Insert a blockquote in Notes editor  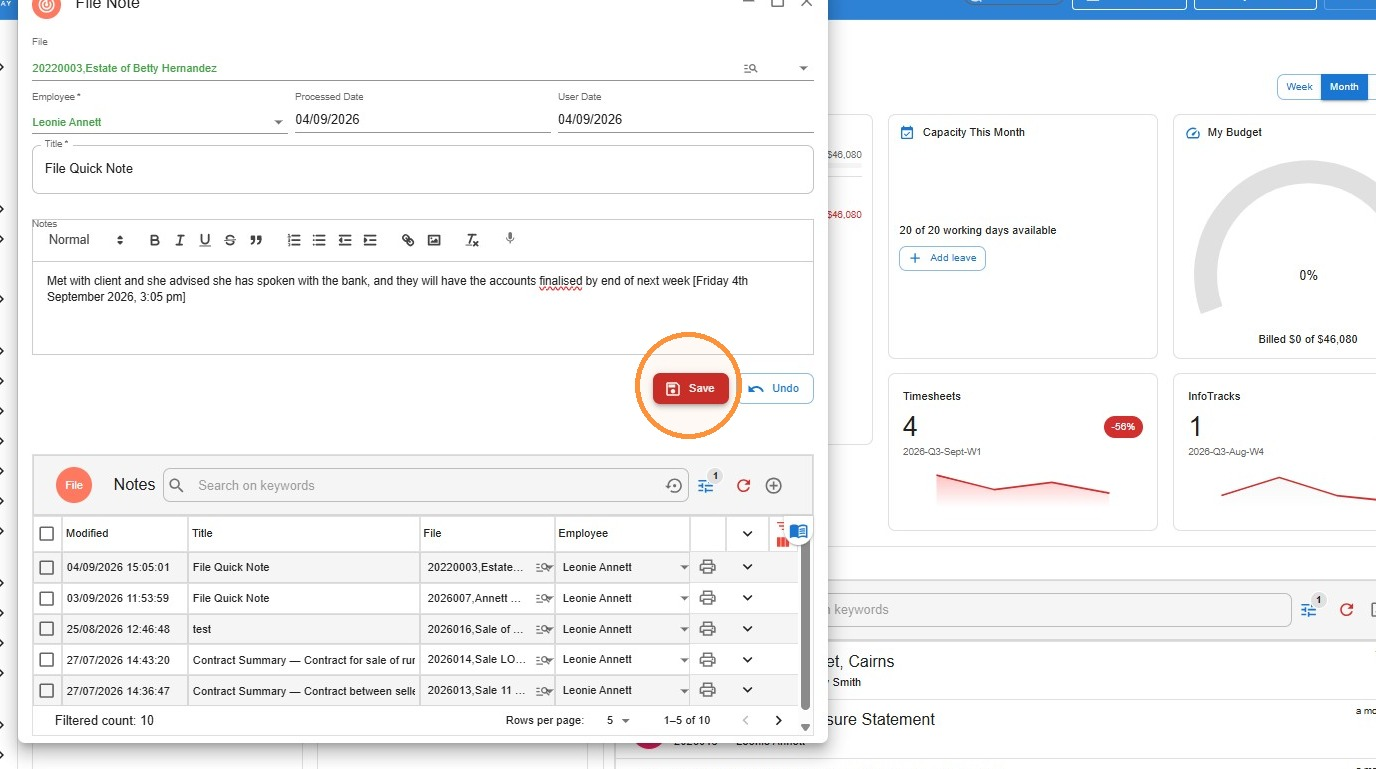pyautogui.click(x=256, y=240)
